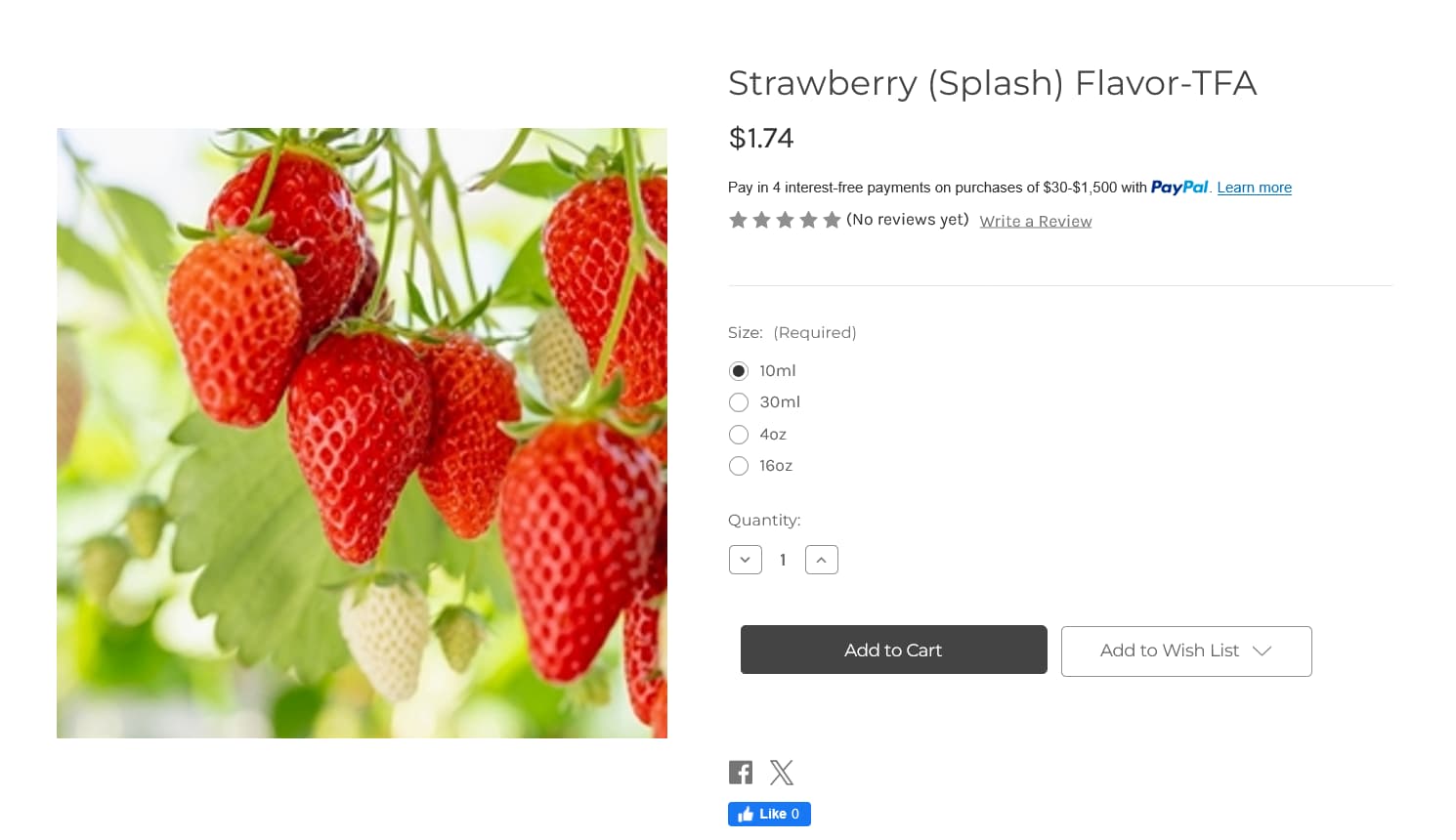Image resolution: width=1456 pixels, height=840 pixels.
Task: Click the first rating star
Action: pos(738,221)
